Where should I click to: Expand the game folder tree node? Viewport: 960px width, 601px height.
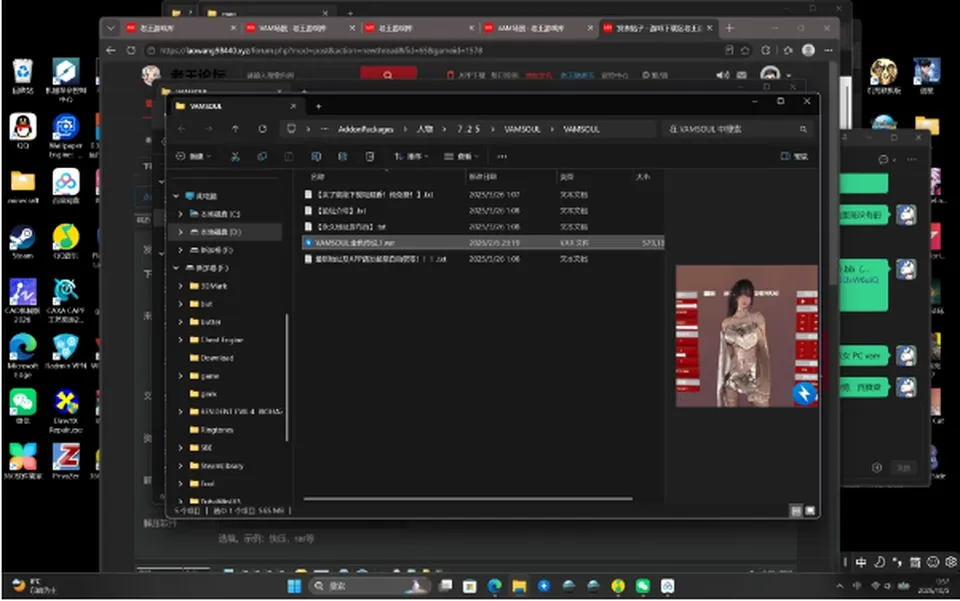pyautogui.click(x=181, y=376)
